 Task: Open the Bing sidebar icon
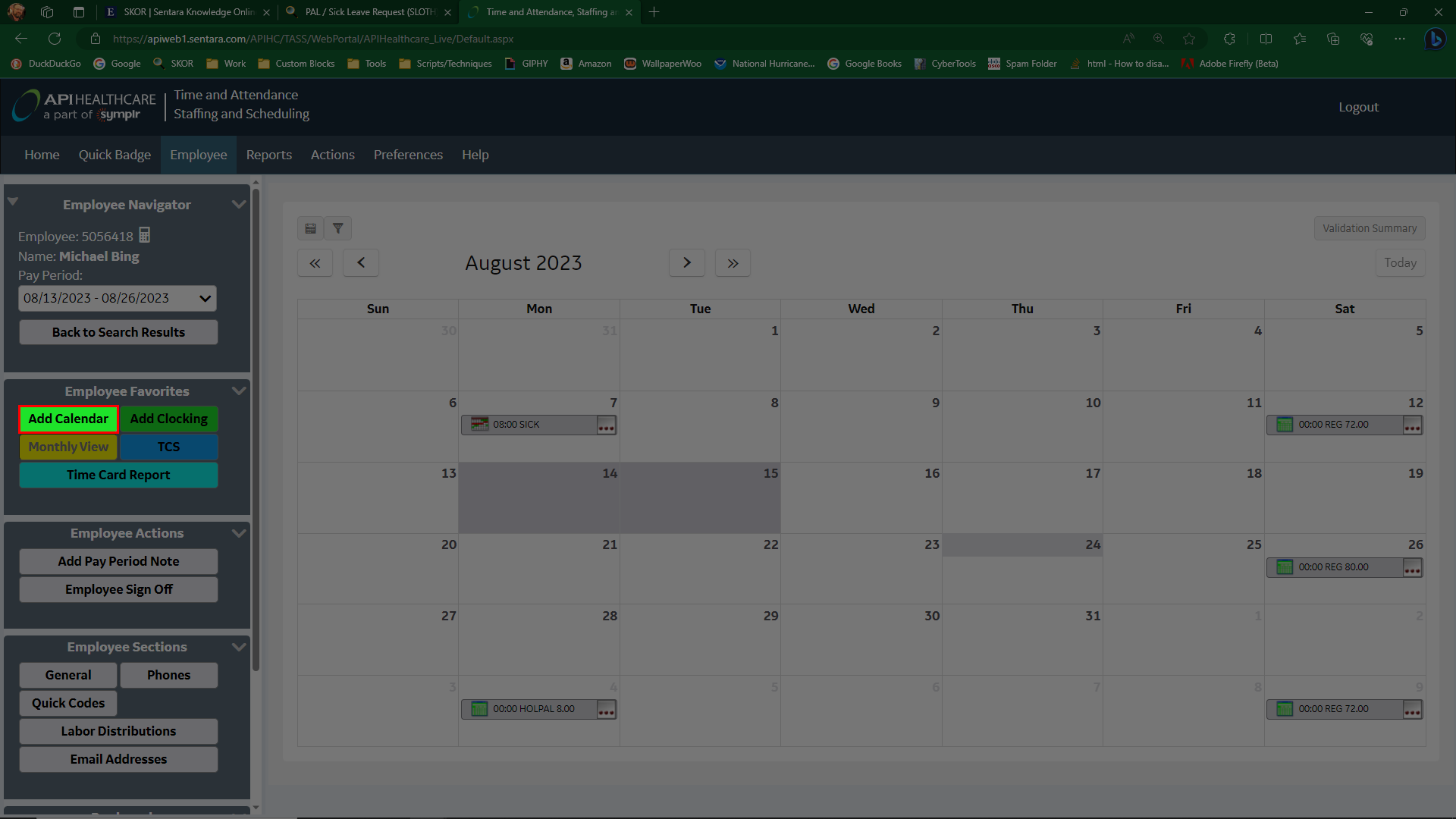[x=1435, y=39]
